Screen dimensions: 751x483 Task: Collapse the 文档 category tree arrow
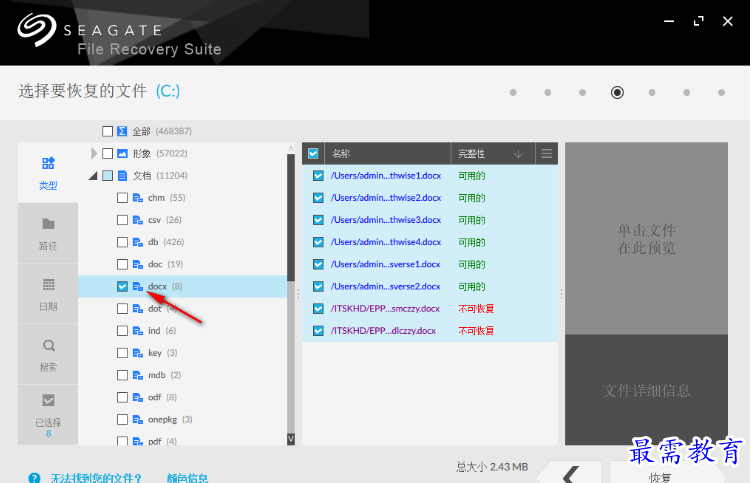coord(93,176)
